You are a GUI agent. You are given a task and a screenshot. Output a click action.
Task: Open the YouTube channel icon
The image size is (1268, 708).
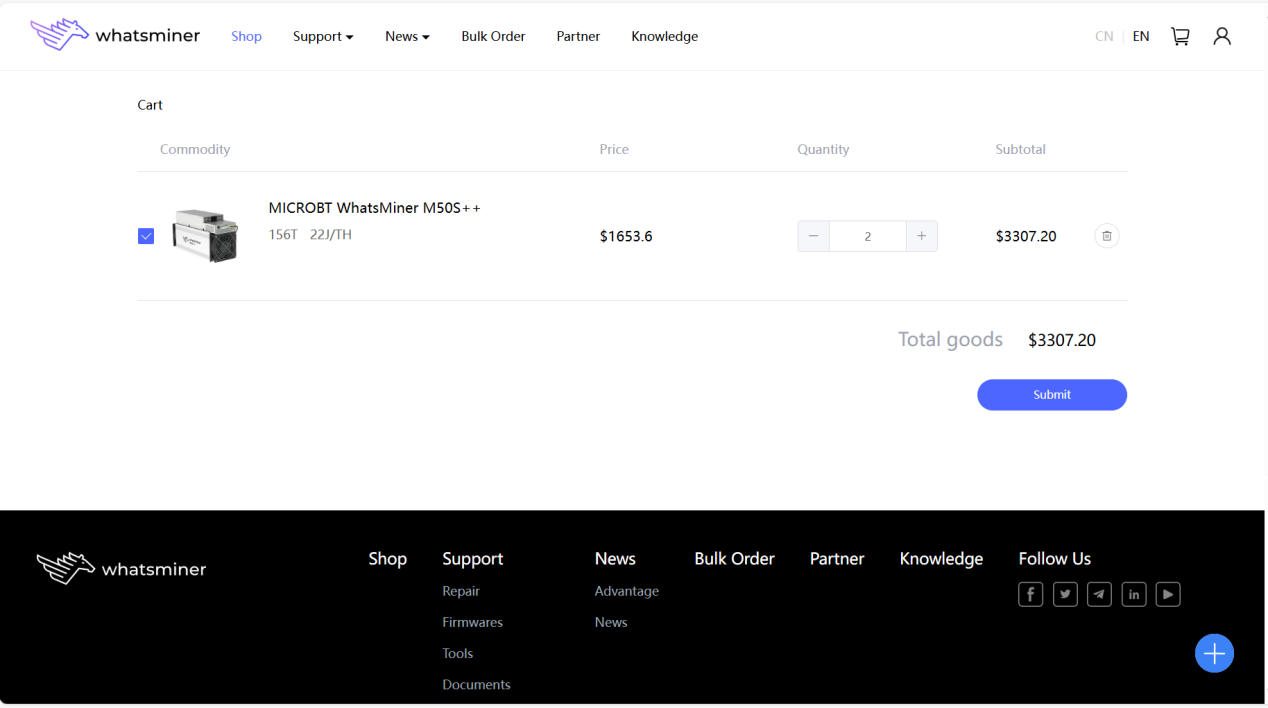point(1168,595)
